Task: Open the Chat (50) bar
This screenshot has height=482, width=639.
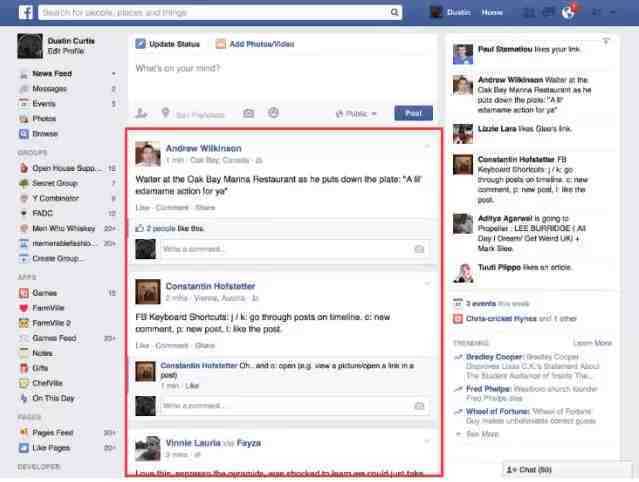Action: (530, 469)
